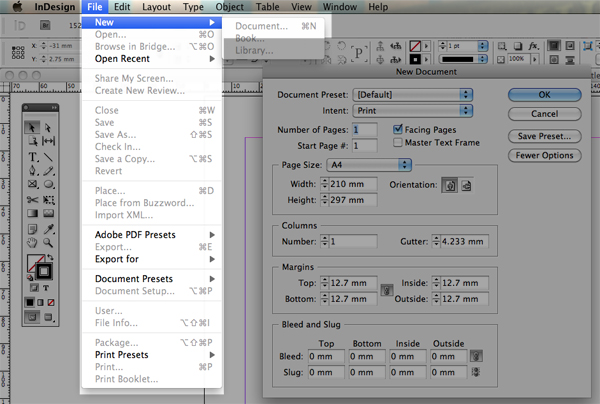The image size is (600, 404).
Task: Click the reference point locator grid
Action: click(18, 52)
